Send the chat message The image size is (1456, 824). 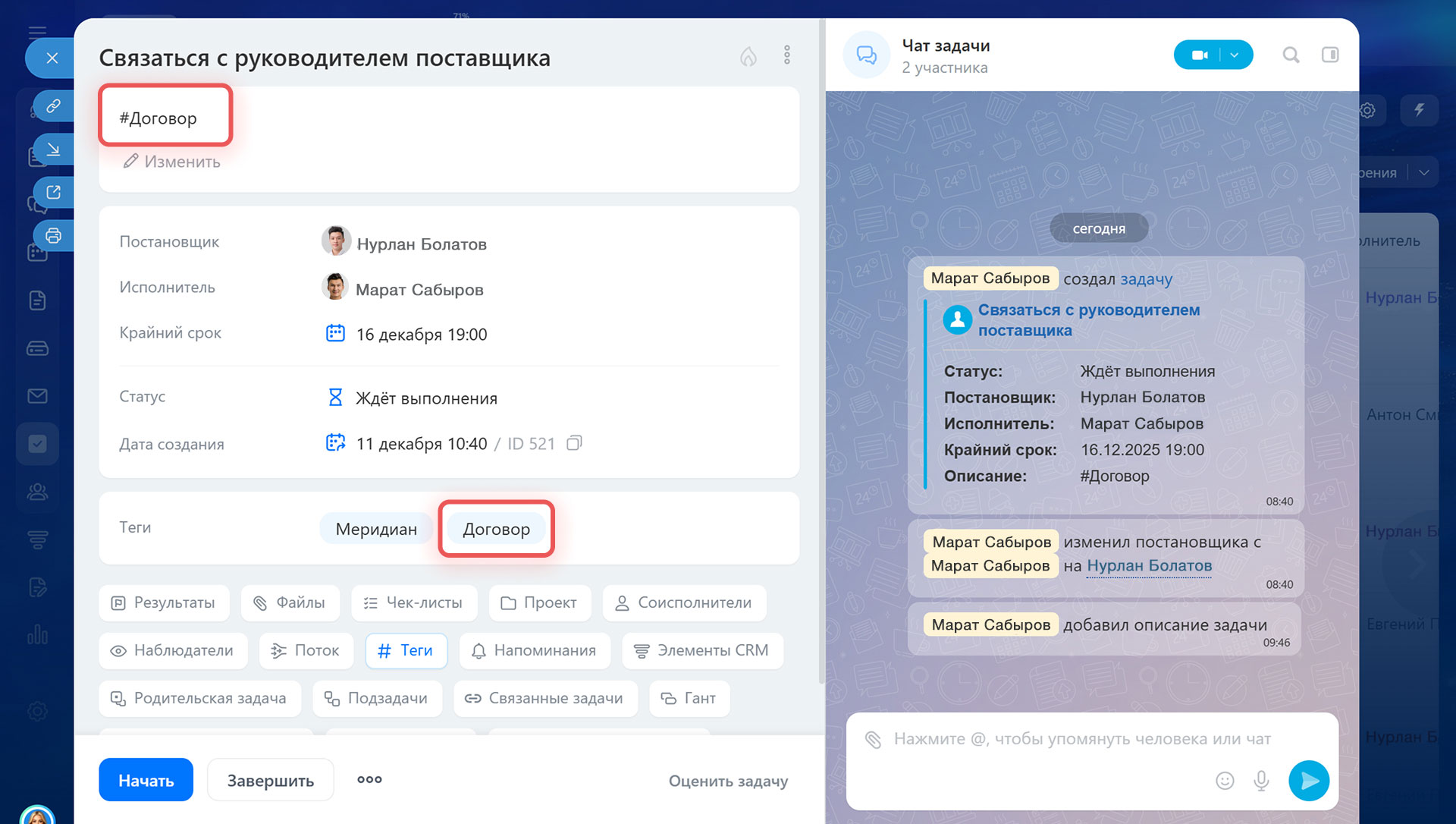[x=1308, y=780]
